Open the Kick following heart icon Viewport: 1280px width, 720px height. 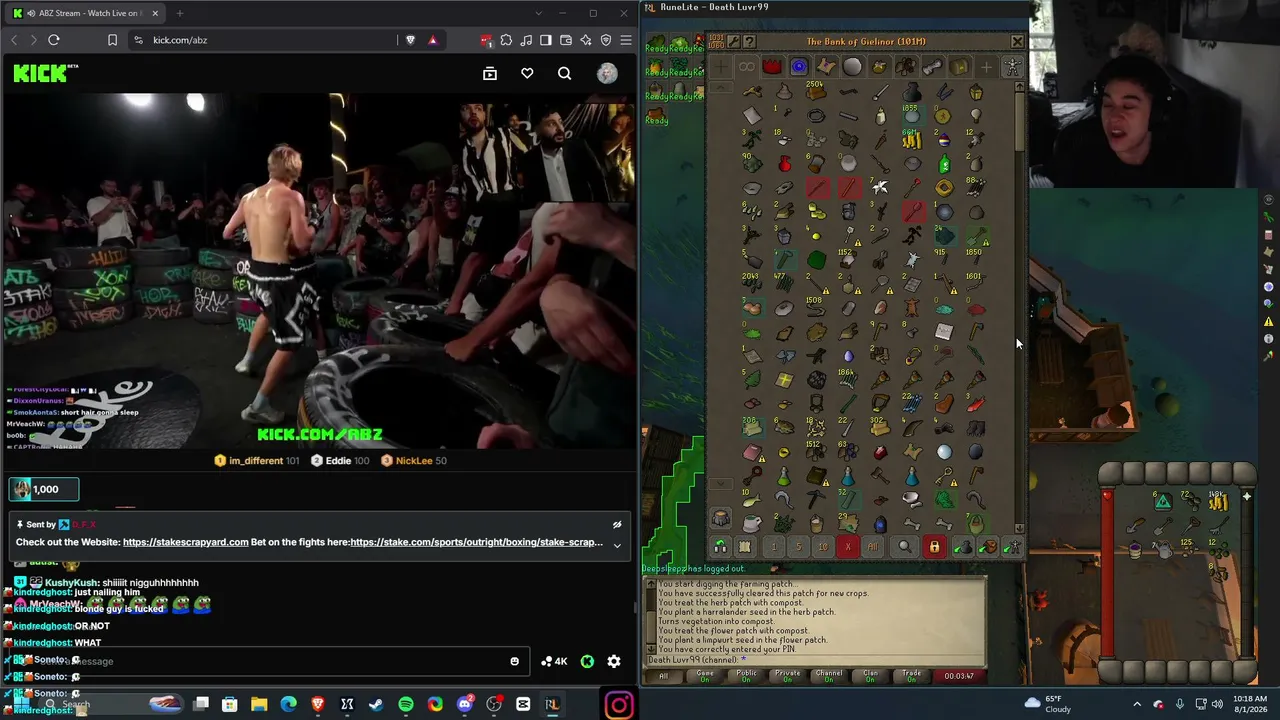(x=527, y=73)
